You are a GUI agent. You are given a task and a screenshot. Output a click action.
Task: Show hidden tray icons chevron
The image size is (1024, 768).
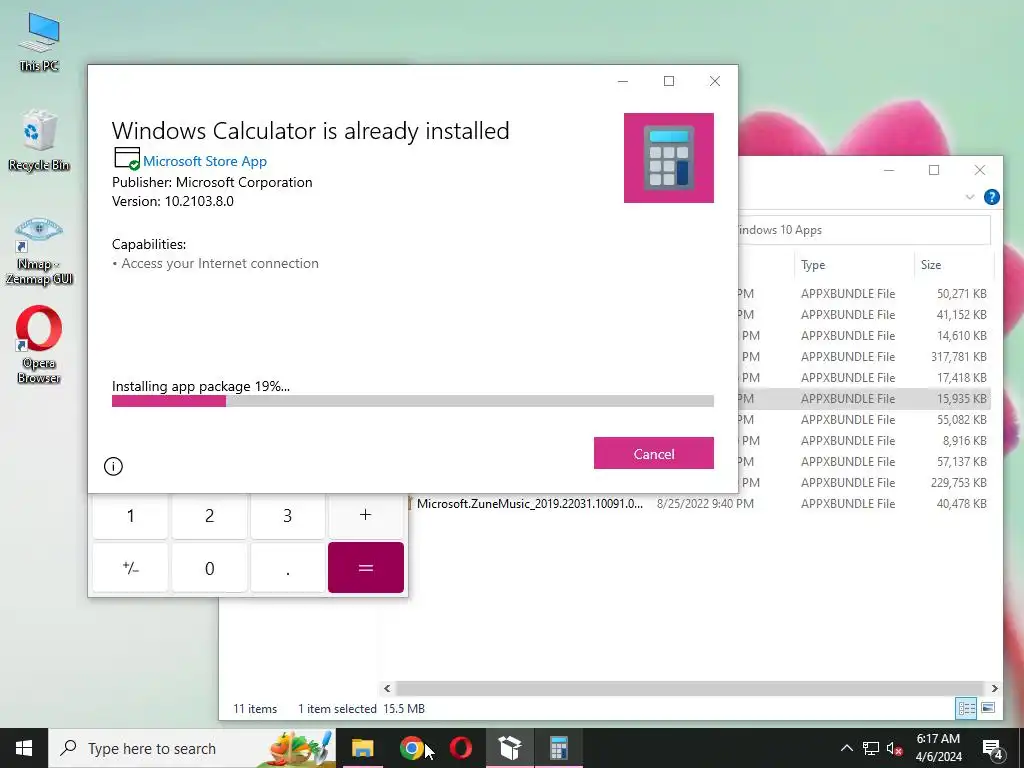(x=846, y=748)
